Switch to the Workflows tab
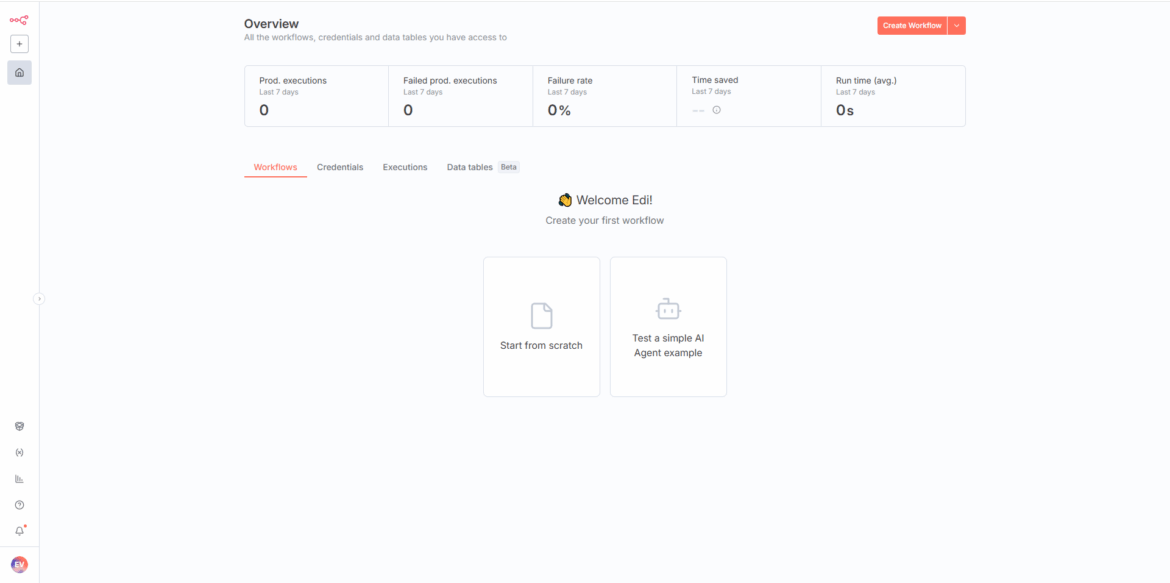The width and height of the screenshot is (1170, 583). click(275, 167)
